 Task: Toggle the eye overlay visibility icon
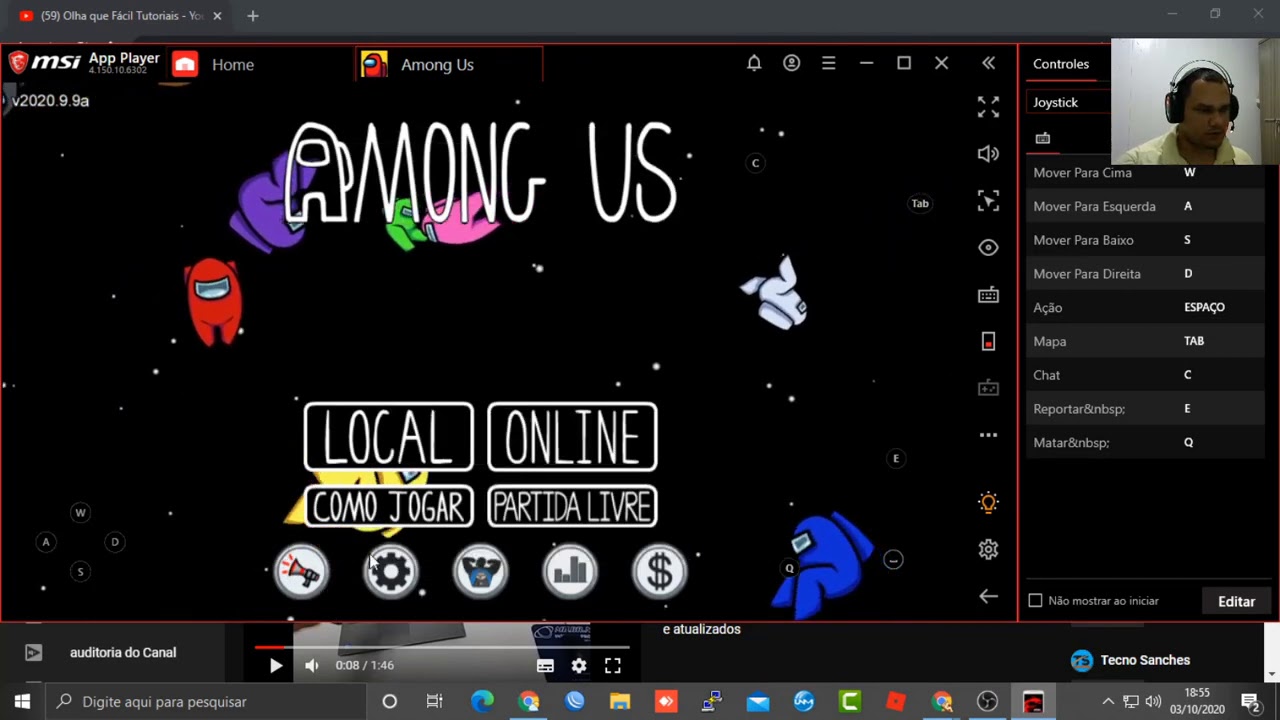point(988,248)
